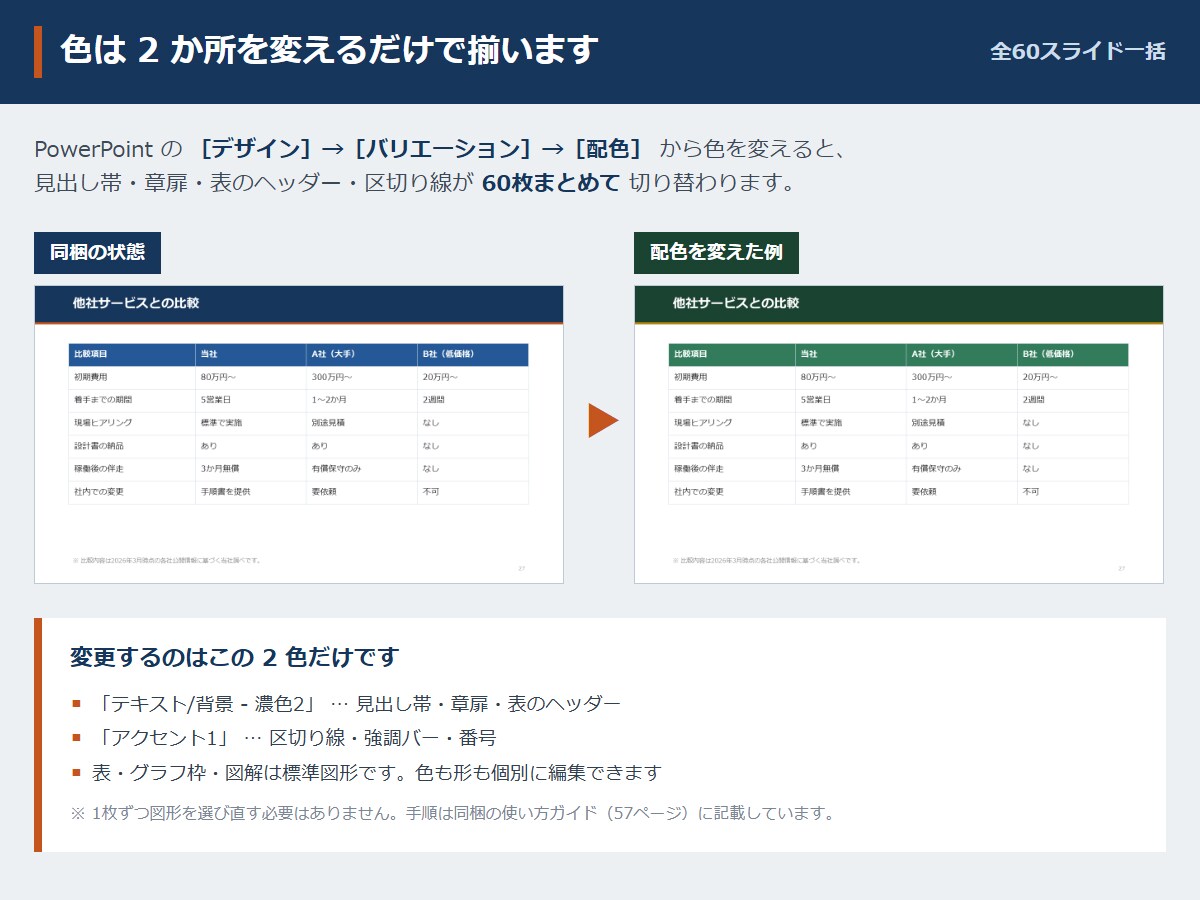
Task: Select the [デザイン] text in the instructions
Action: [x=257, y=149]
